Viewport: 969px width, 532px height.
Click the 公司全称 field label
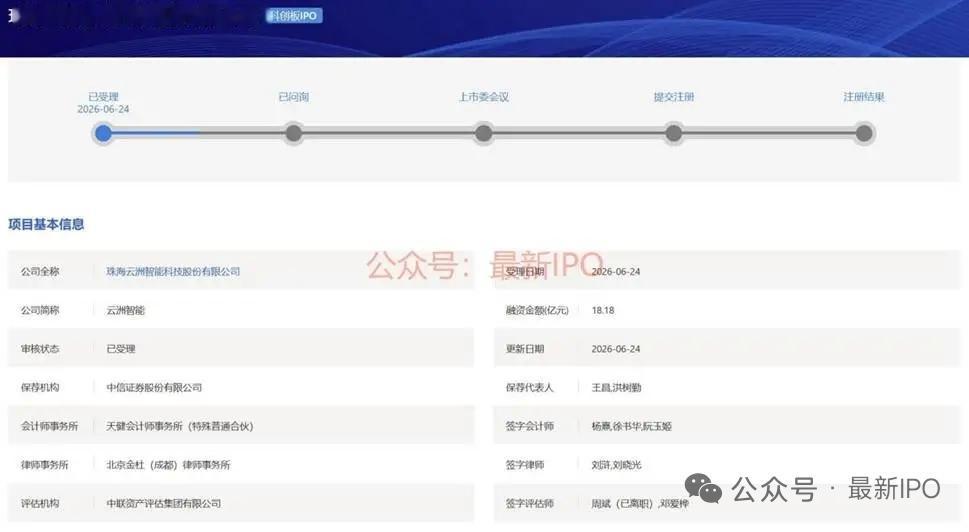tap(40, 271)
